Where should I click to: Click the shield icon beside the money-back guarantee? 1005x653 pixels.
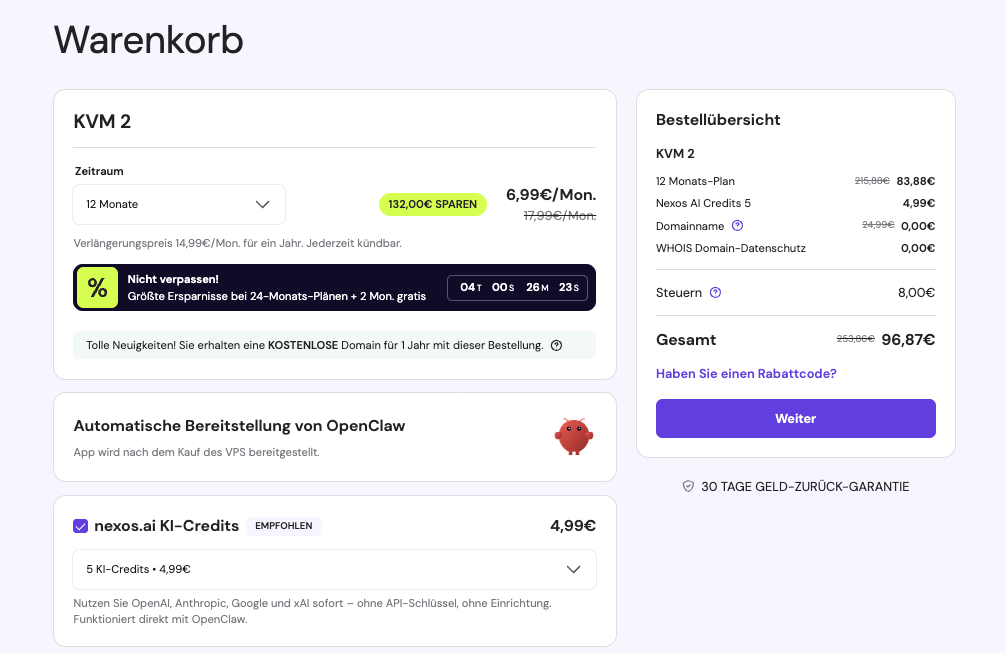point(688,486)
